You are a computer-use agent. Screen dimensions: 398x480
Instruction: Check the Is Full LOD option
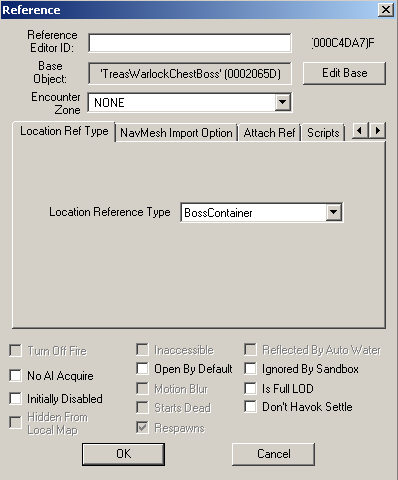click(250, 388)
